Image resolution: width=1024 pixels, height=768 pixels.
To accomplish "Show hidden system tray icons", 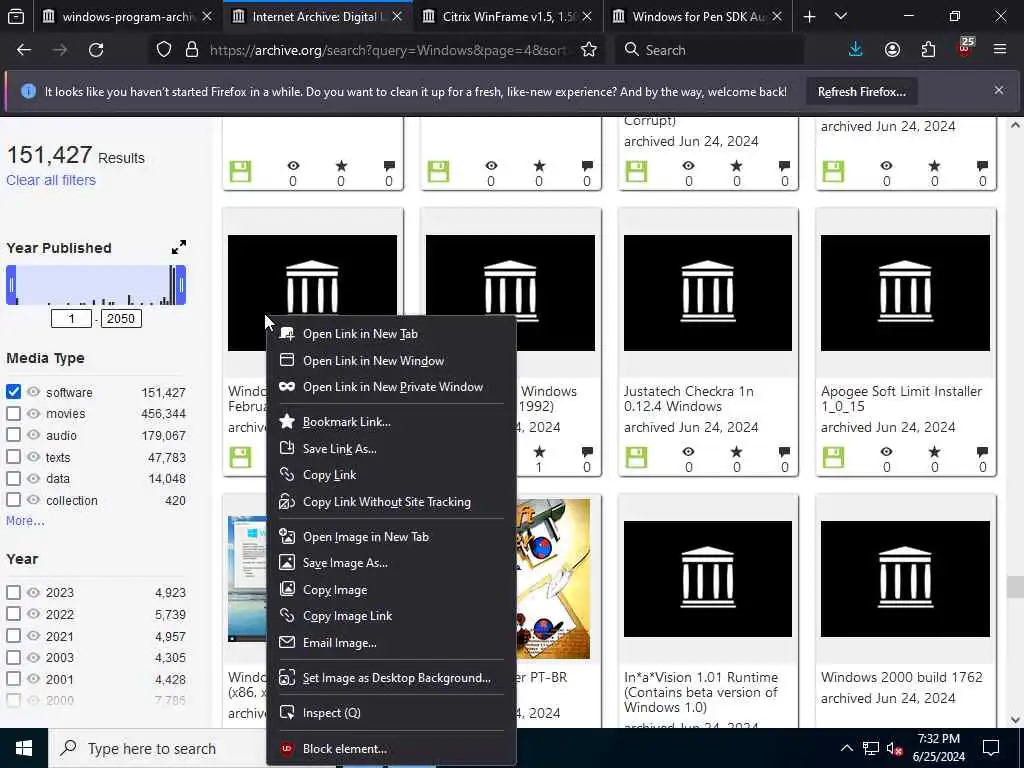I will pos(846,748).
